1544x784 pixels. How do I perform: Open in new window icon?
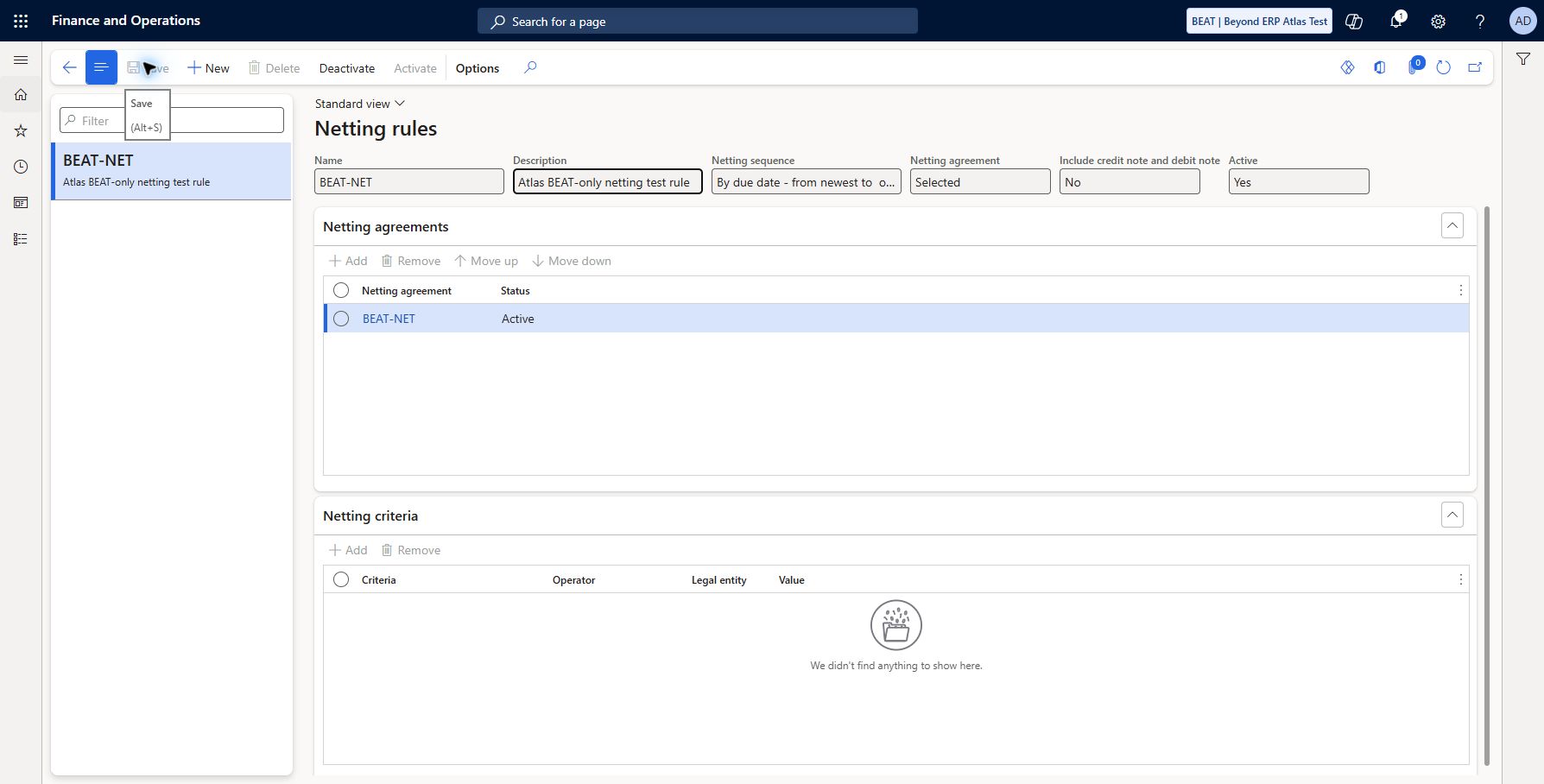(x=1475, y=67)
